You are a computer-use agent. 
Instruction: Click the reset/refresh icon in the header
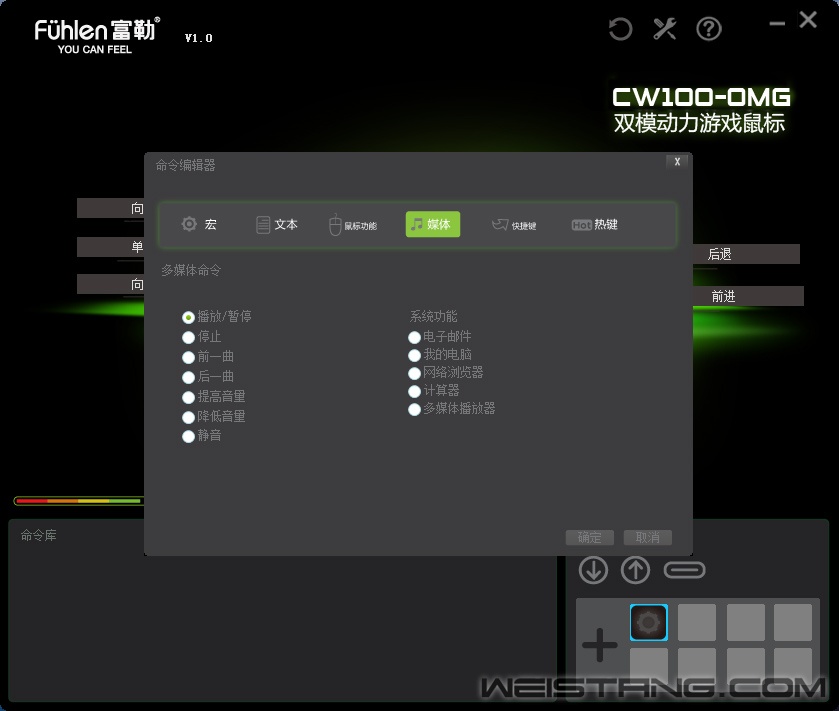tap(621, 29)
